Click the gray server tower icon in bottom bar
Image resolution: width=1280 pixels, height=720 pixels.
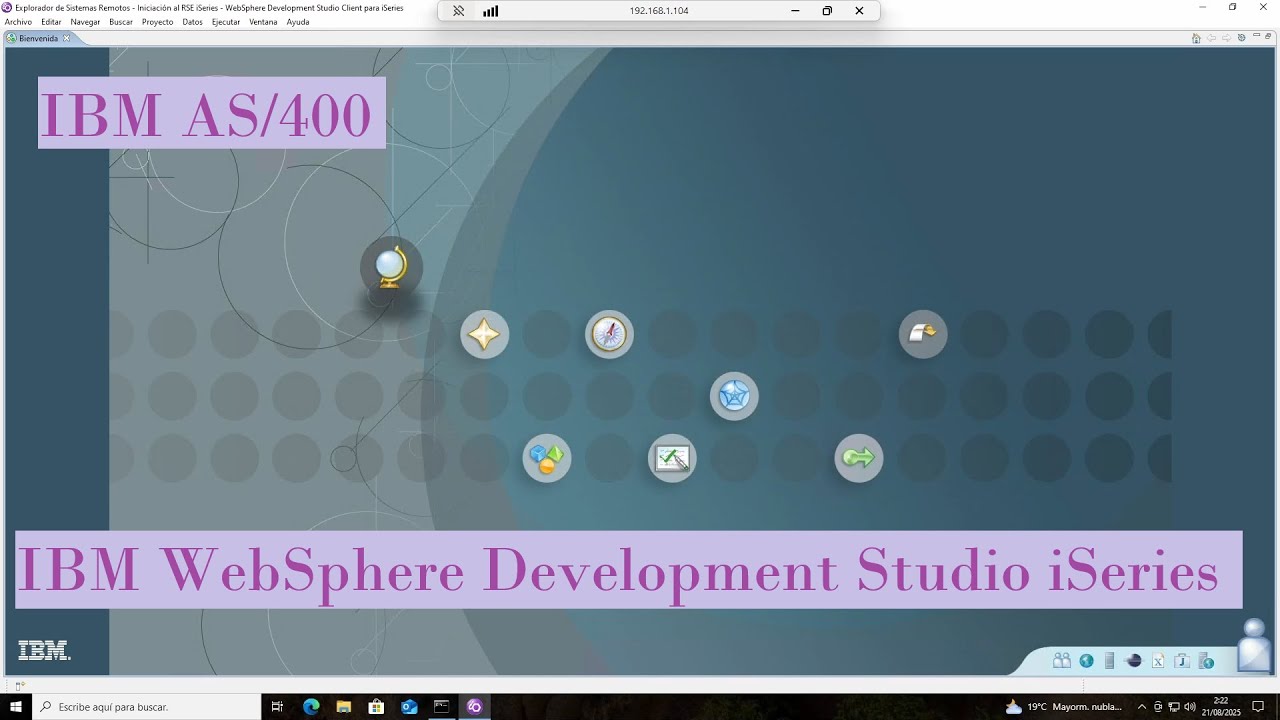(1110, 661)
